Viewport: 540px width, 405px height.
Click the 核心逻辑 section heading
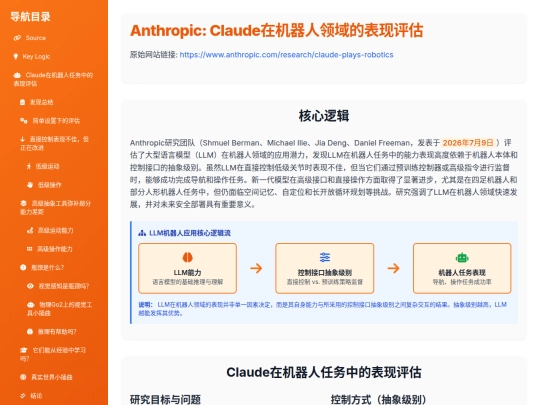pyautogui.click(x=324, y=116)
